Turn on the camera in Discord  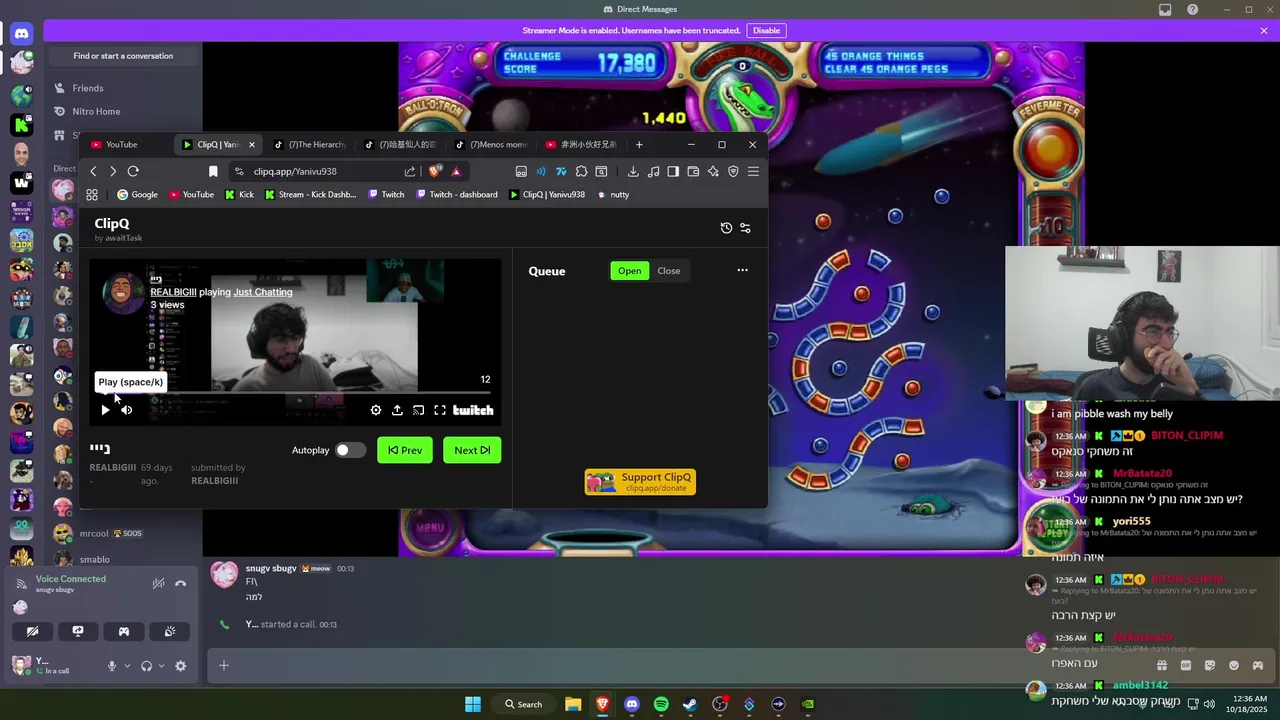pyautogui.click(x=32, y=631)
